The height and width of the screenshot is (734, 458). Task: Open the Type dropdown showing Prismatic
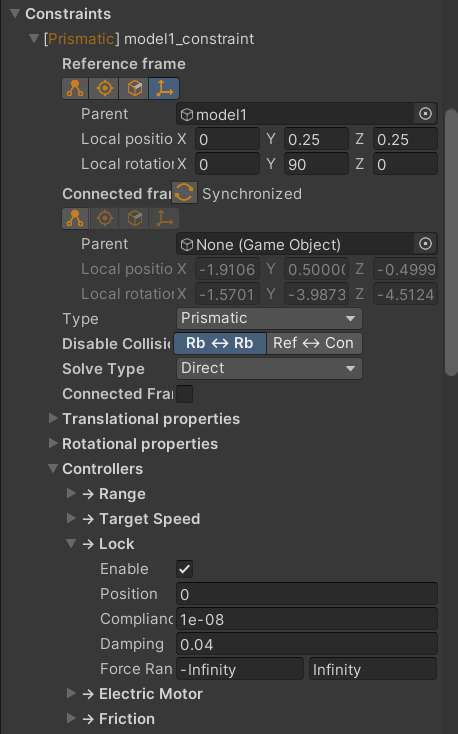point(269,318)
